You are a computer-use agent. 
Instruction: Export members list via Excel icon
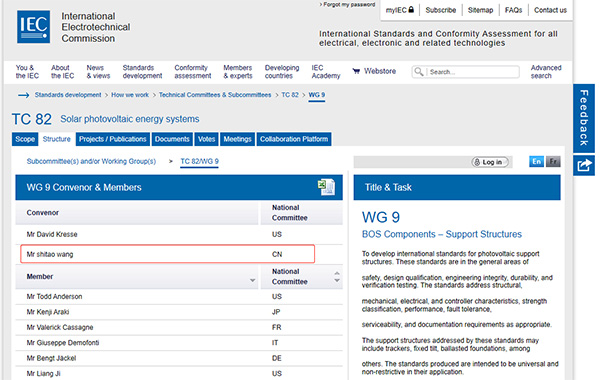click(x=326, y=187)
